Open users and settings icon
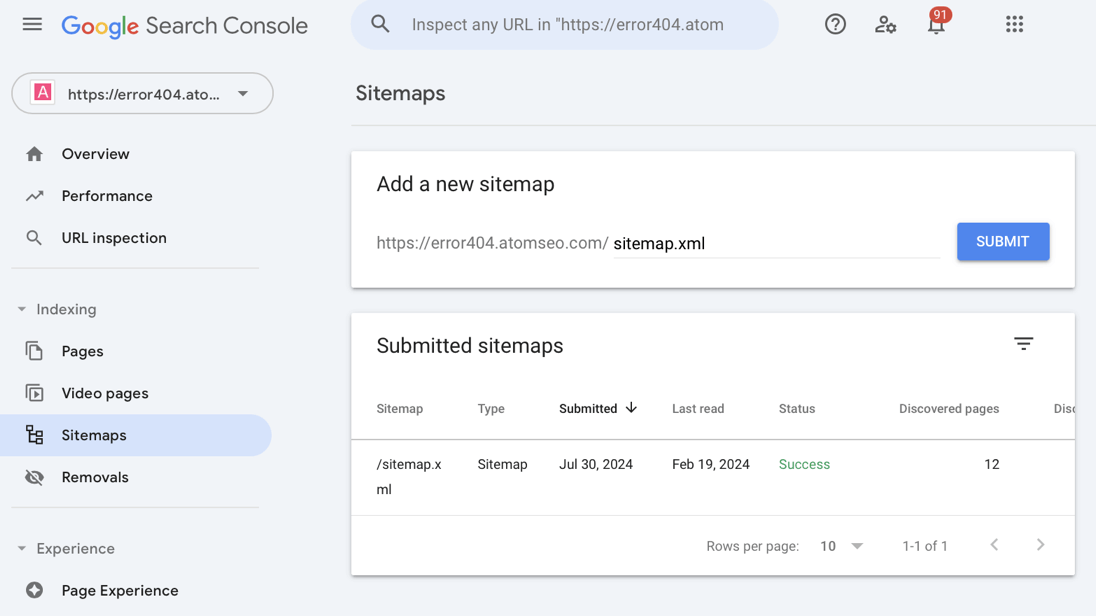Image resolution: width=1096 pixels, height=616 pixels. [x=885, y=24]
